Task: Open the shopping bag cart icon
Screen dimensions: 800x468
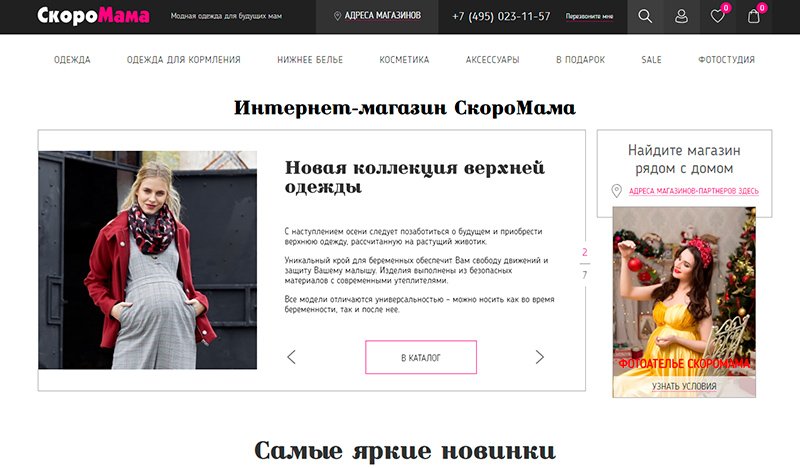Action: click(754, 17)
